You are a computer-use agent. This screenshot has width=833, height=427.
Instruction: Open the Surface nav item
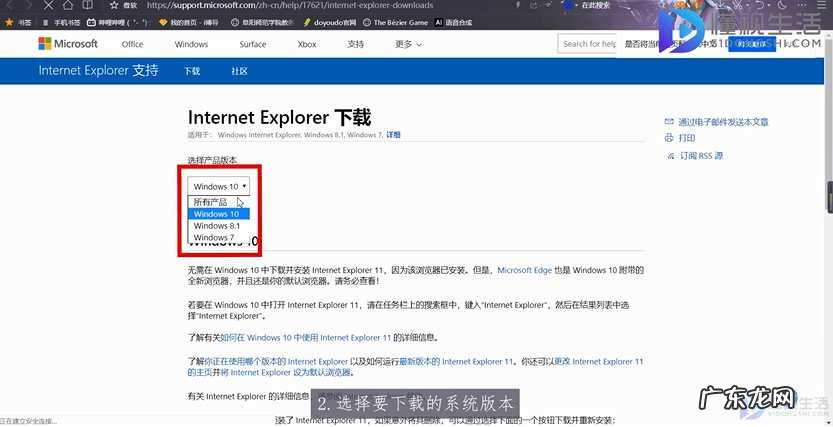tap(253, 44)
